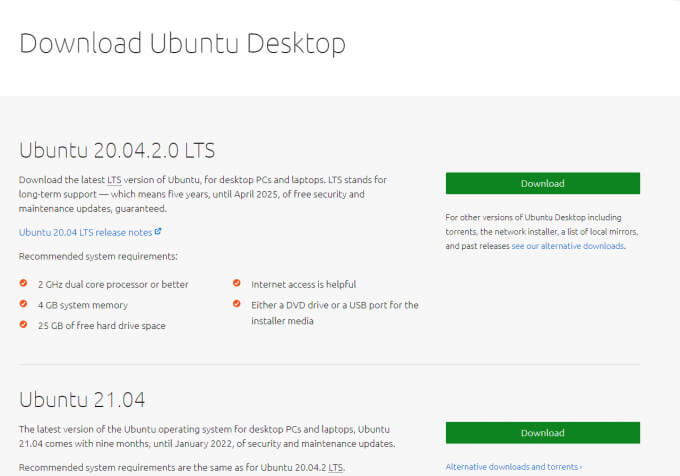Download Ubuntu 20.04.2.0 LTS with green button

542,183
